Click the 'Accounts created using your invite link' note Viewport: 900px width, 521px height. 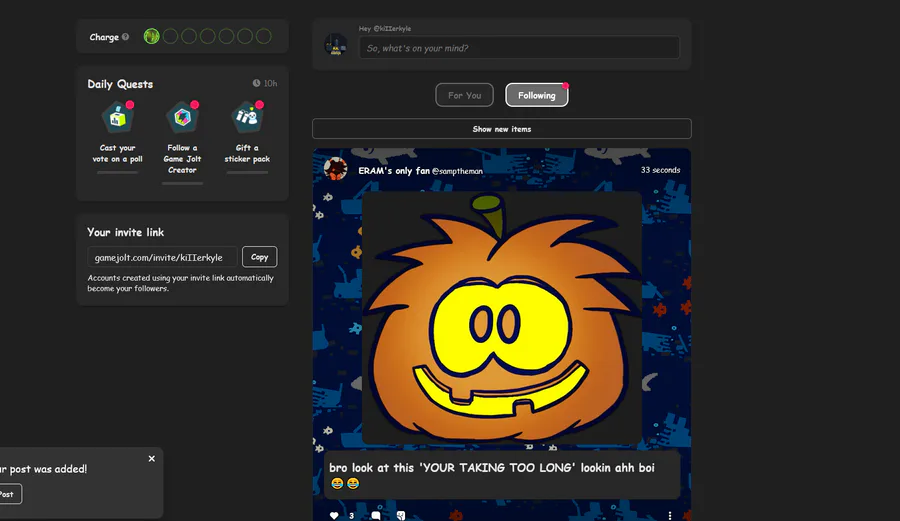(x=180, y=283)
